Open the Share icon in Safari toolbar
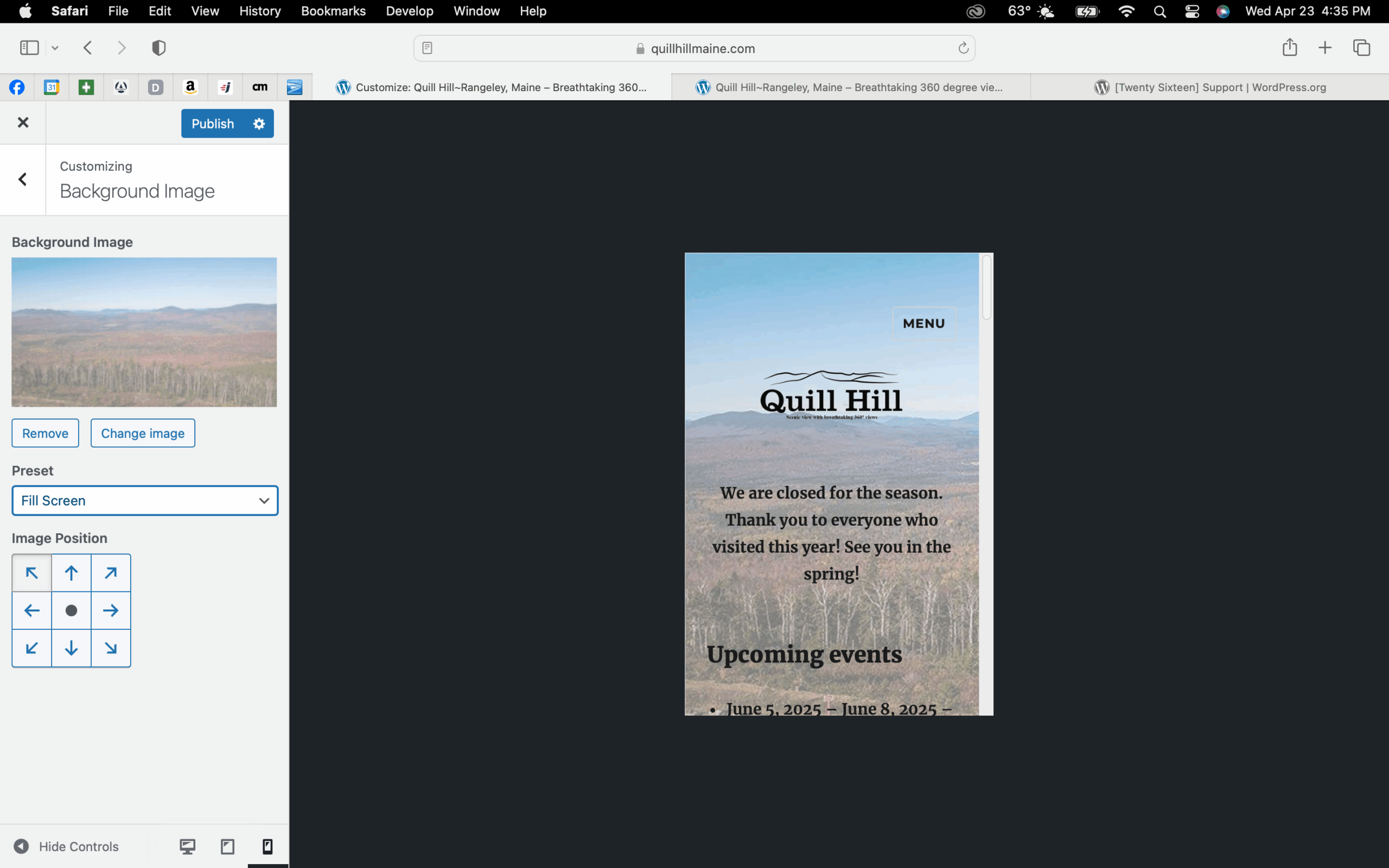Viewport: 1389px width, 868px height. click(x=1289, y=48)
